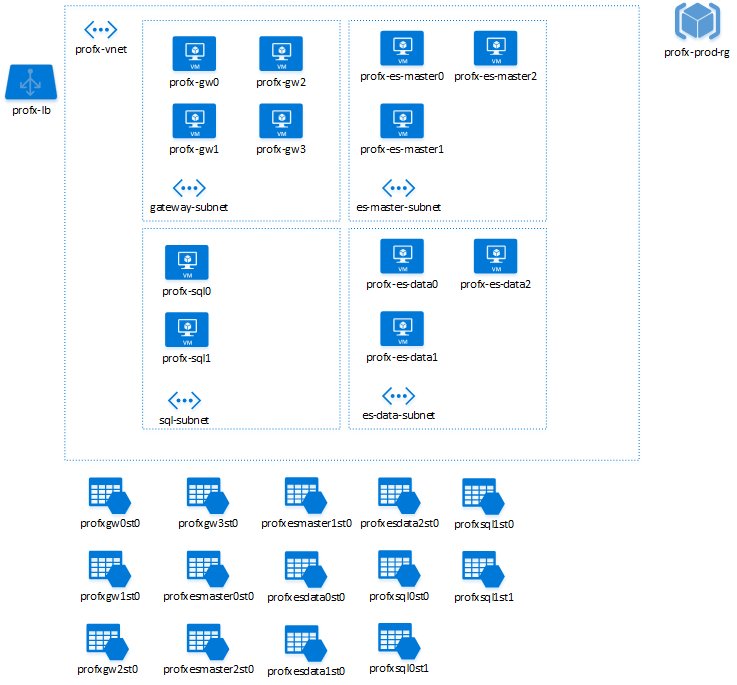
Task: Select the profxgw1st0 storage icon
Action: (110, 569)
